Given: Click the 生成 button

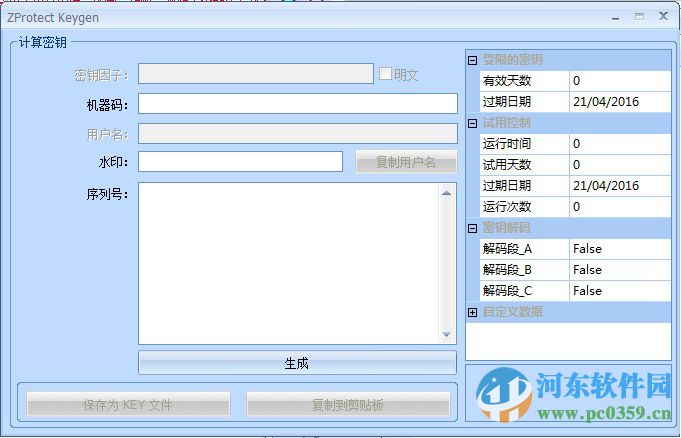Looking at the screenshot, I should pyautogui.click(x=297, y=363).
